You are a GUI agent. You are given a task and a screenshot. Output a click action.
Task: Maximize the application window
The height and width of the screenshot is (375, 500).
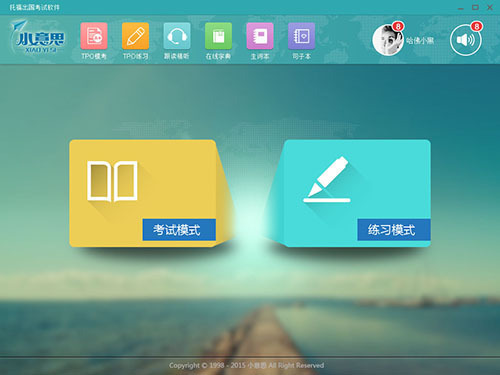point(475,7)
